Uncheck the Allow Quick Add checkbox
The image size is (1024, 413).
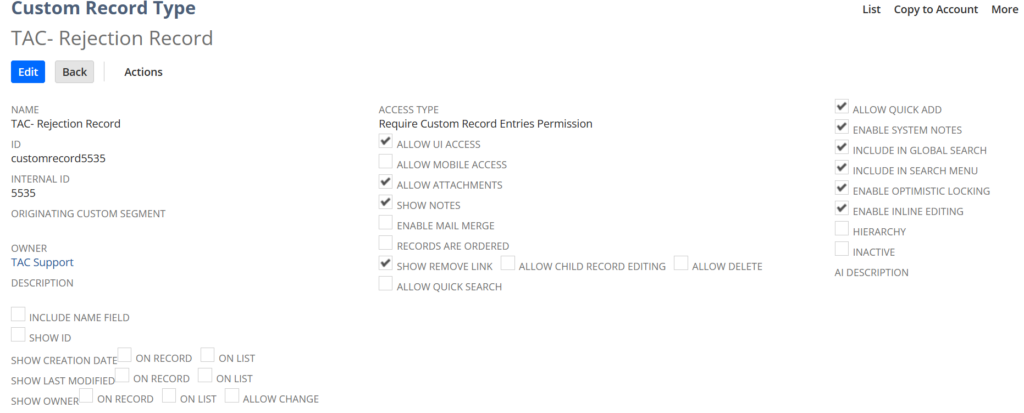[842, 107]
